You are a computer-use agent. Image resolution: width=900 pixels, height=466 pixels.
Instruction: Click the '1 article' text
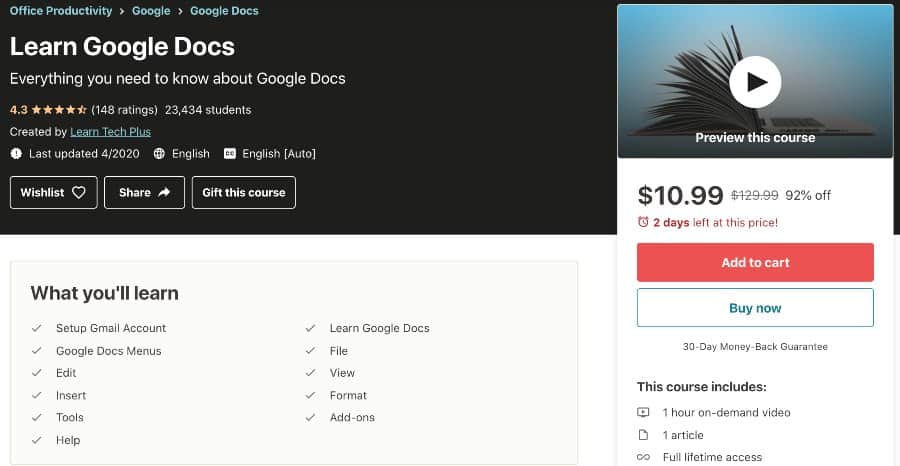point(683,435)
